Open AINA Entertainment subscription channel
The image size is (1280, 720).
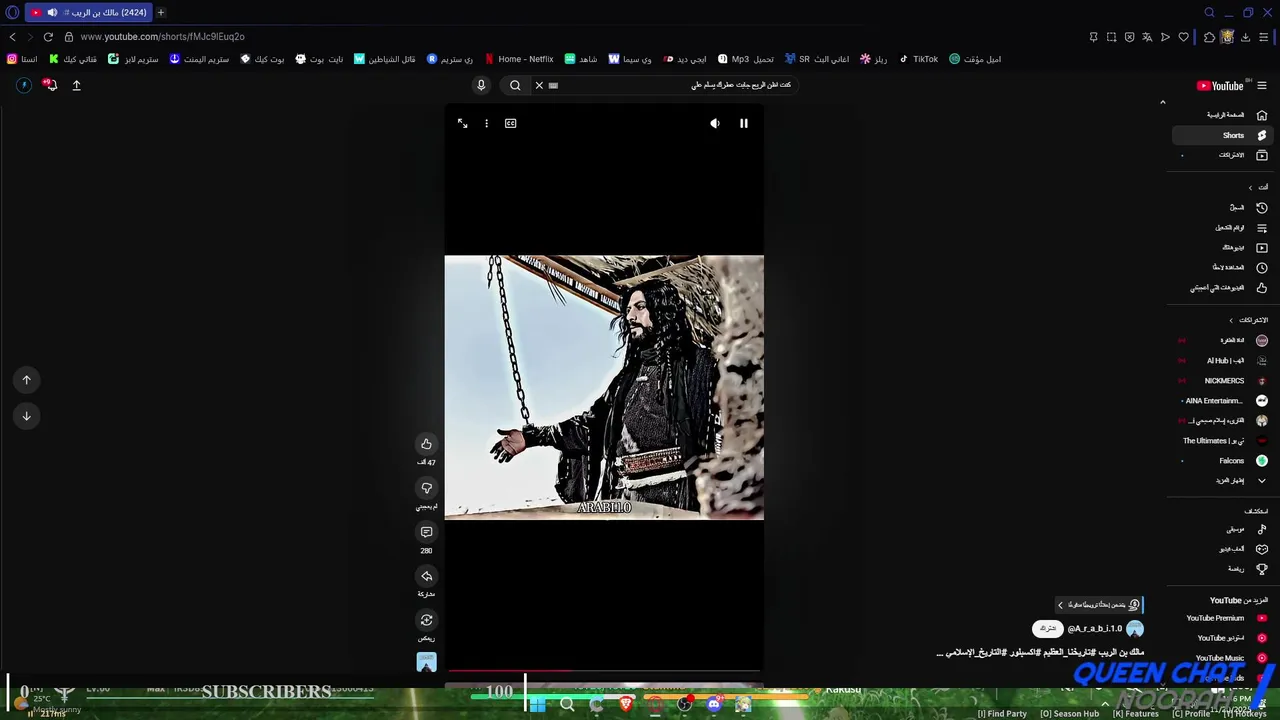click(1225, 400)
